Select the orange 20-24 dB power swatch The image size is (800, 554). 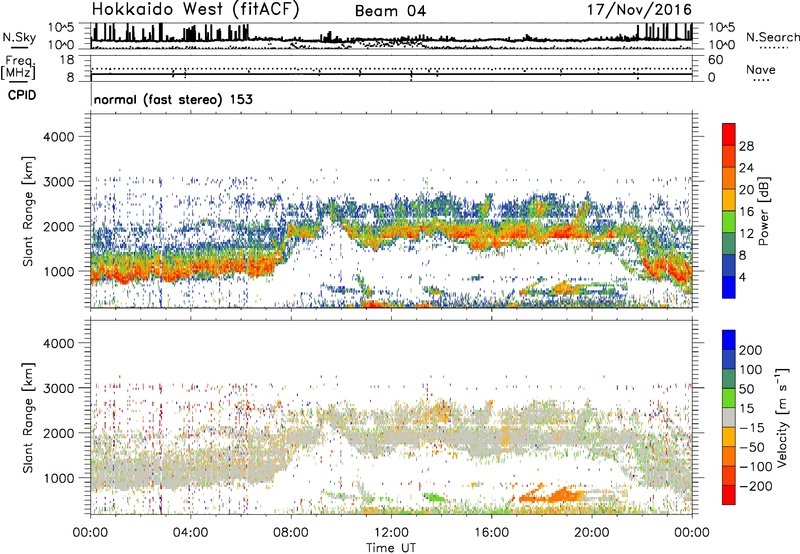click(729, 178)
